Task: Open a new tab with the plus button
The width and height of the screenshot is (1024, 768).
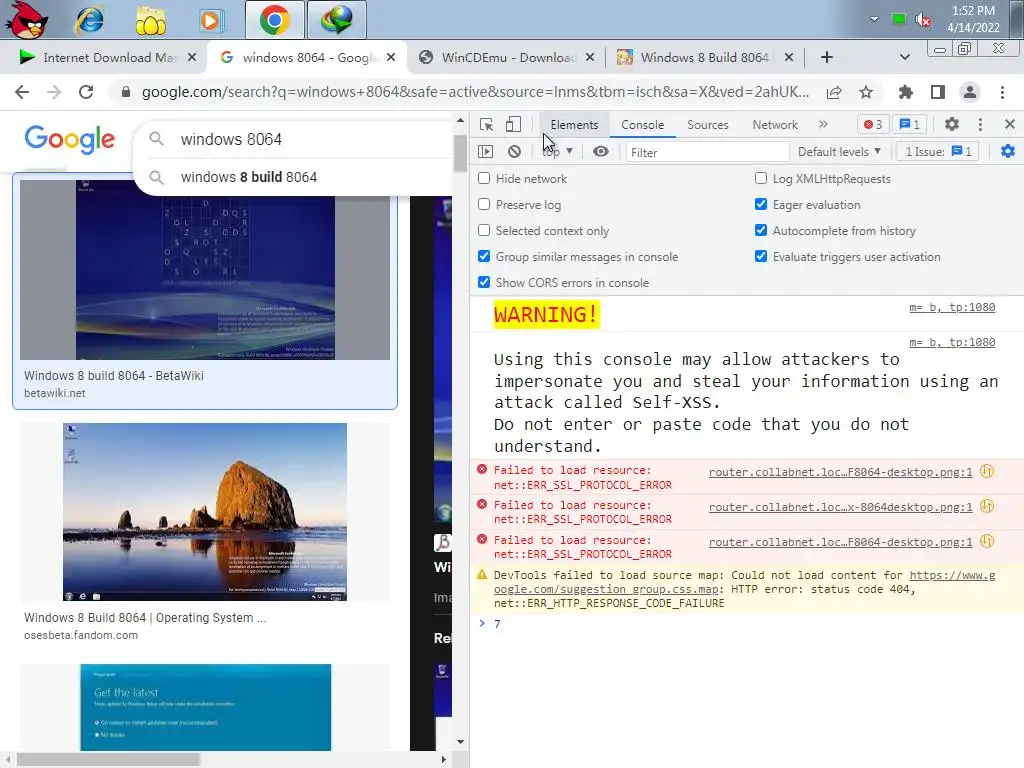Action: coord(826,57)
